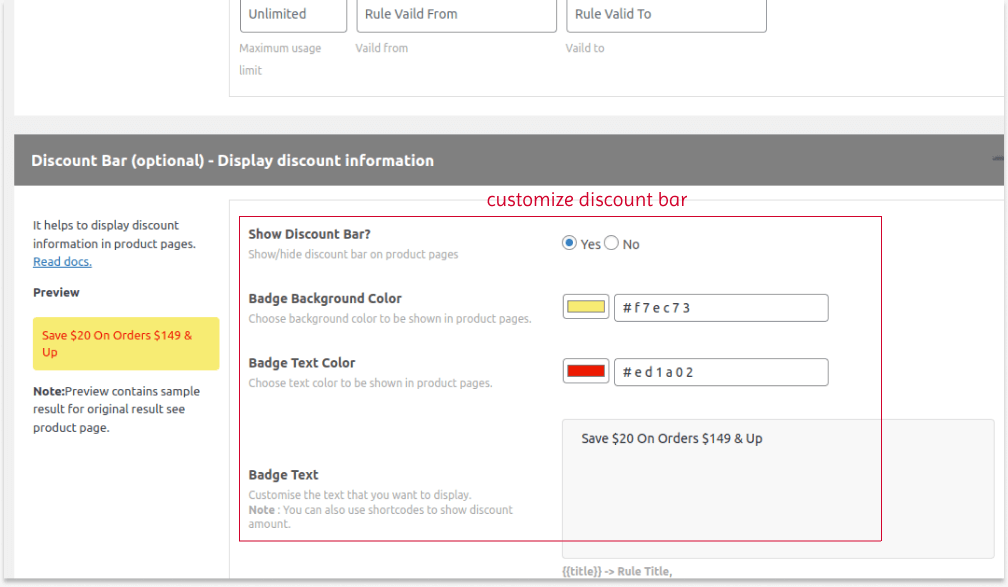This screenshot has width=1008, height=587.
Task: Click the Badge Text label
Action: click(283, 475)
